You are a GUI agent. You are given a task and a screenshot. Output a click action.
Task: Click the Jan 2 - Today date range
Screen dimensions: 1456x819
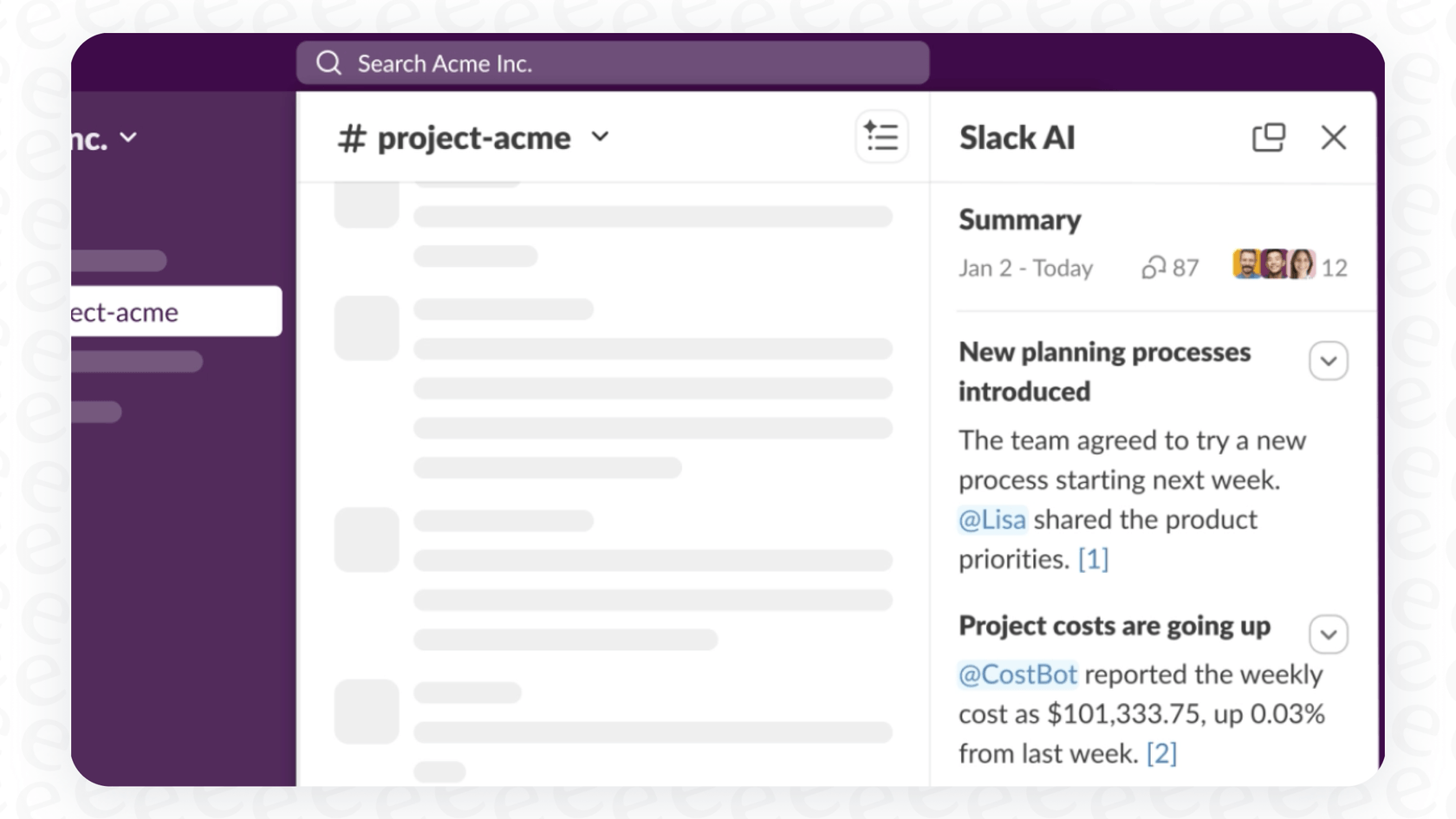[1025, 268]
